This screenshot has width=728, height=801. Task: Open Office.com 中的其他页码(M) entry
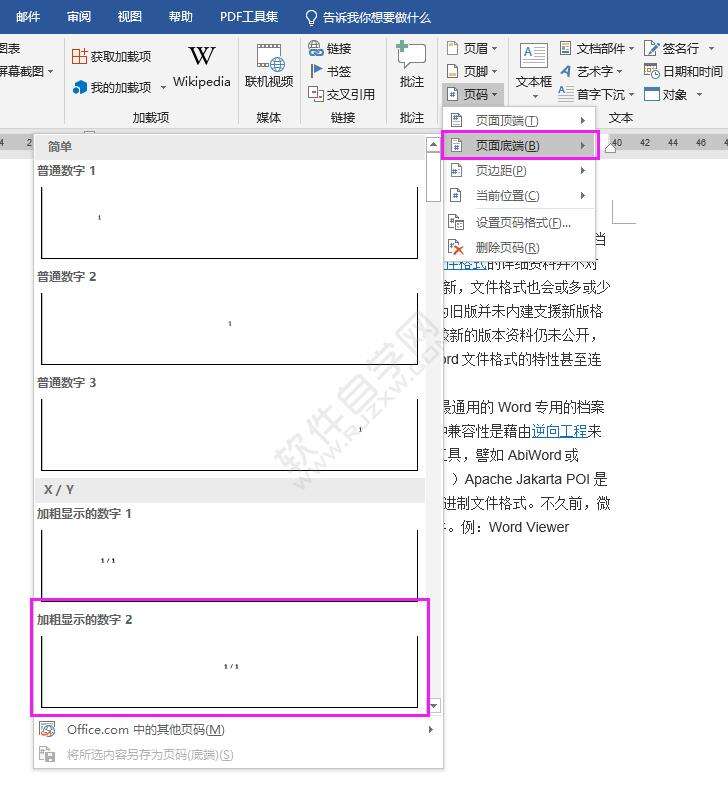pos(238,729)
